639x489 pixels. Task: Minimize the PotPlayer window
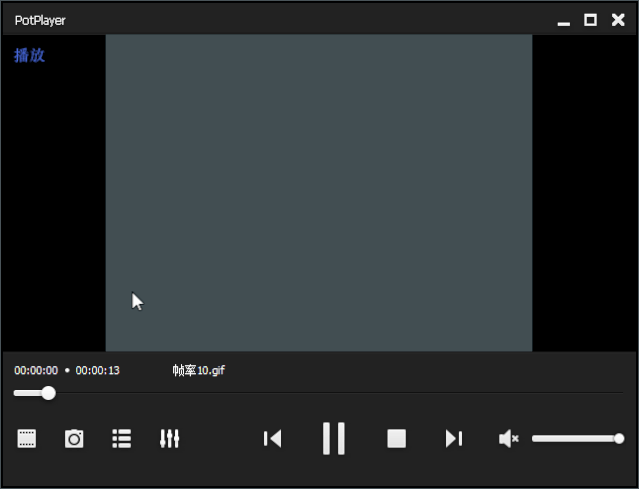pos(564,21)
